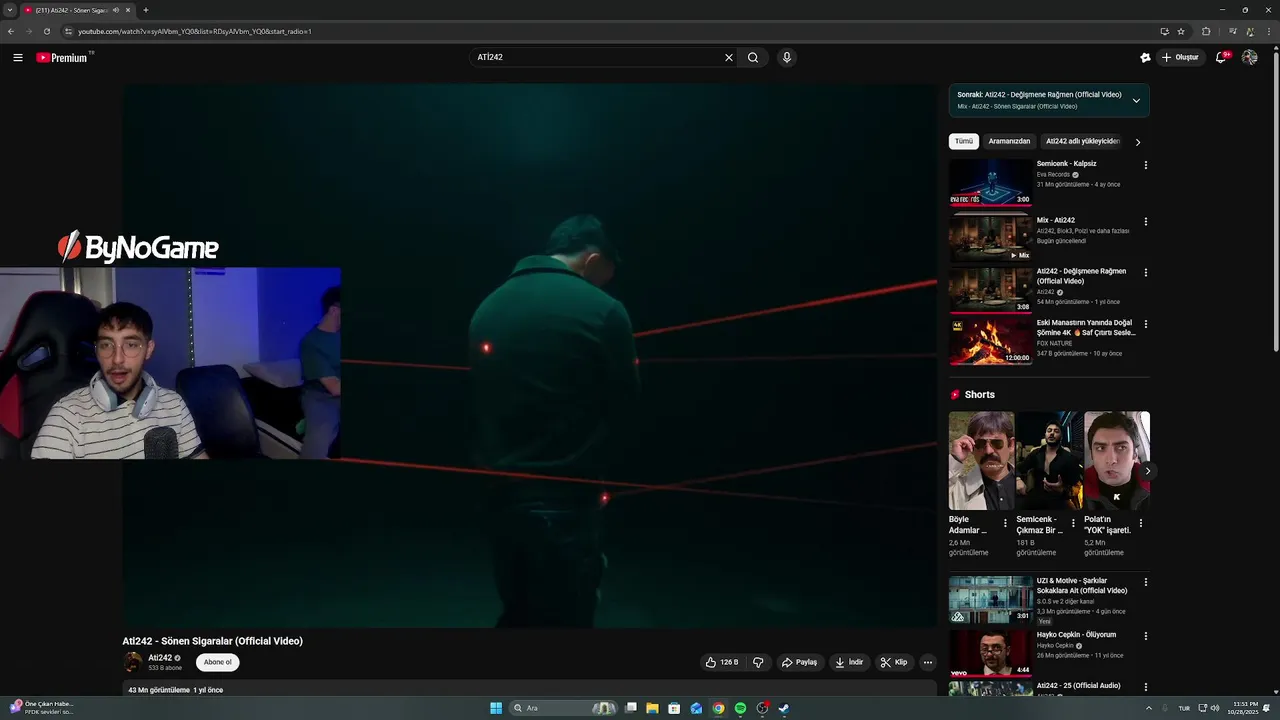The image size is (1280, 720).
Task: Open Ati242 channel name link
Action: 160,658
